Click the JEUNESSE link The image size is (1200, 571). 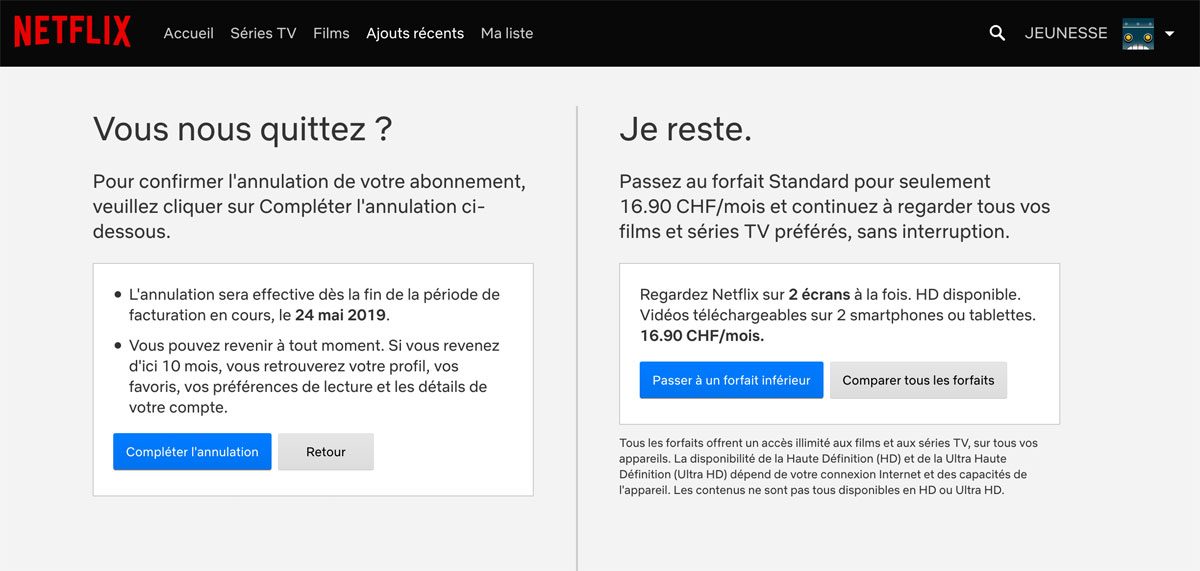coord(1066,33)
